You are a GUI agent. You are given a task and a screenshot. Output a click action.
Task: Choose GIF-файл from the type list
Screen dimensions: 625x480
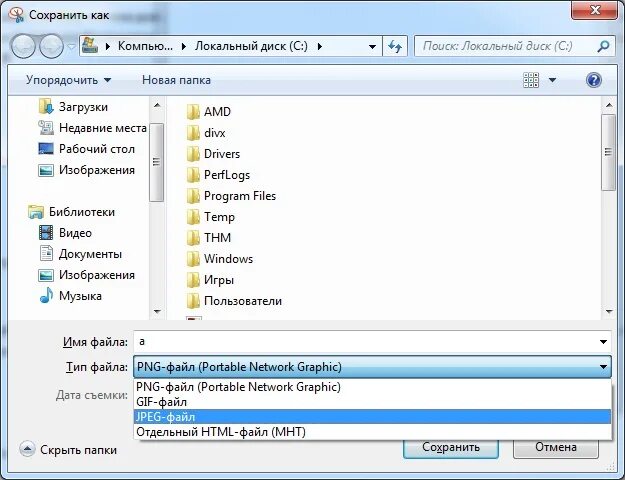click(372, 402)
